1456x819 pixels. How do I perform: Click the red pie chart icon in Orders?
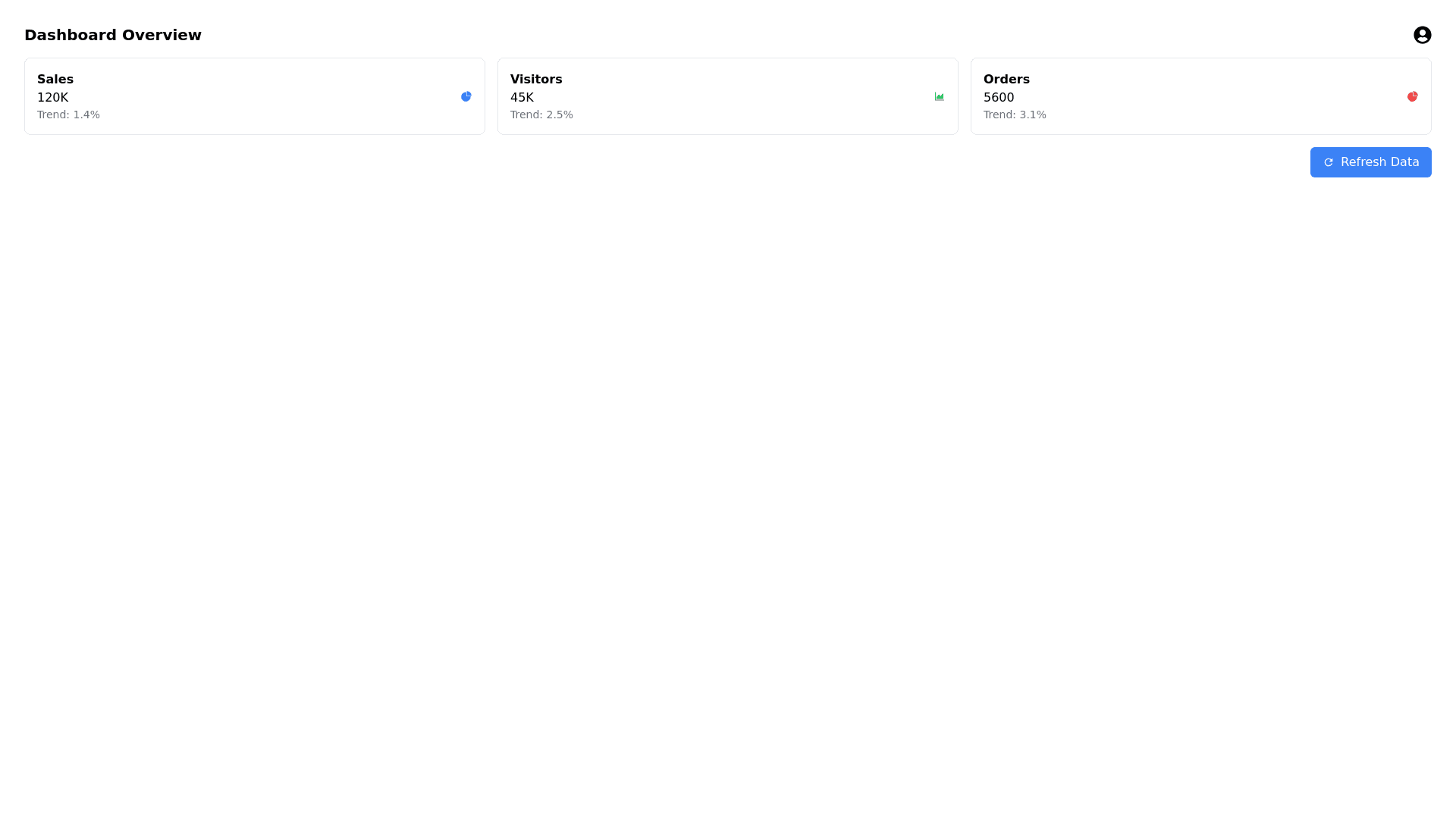[x=1412, y=96]
